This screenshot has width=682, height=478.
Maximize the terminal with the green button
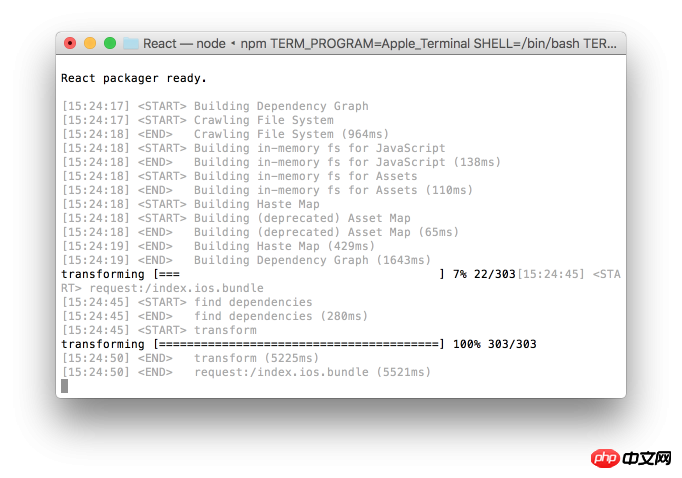point(110,43)
